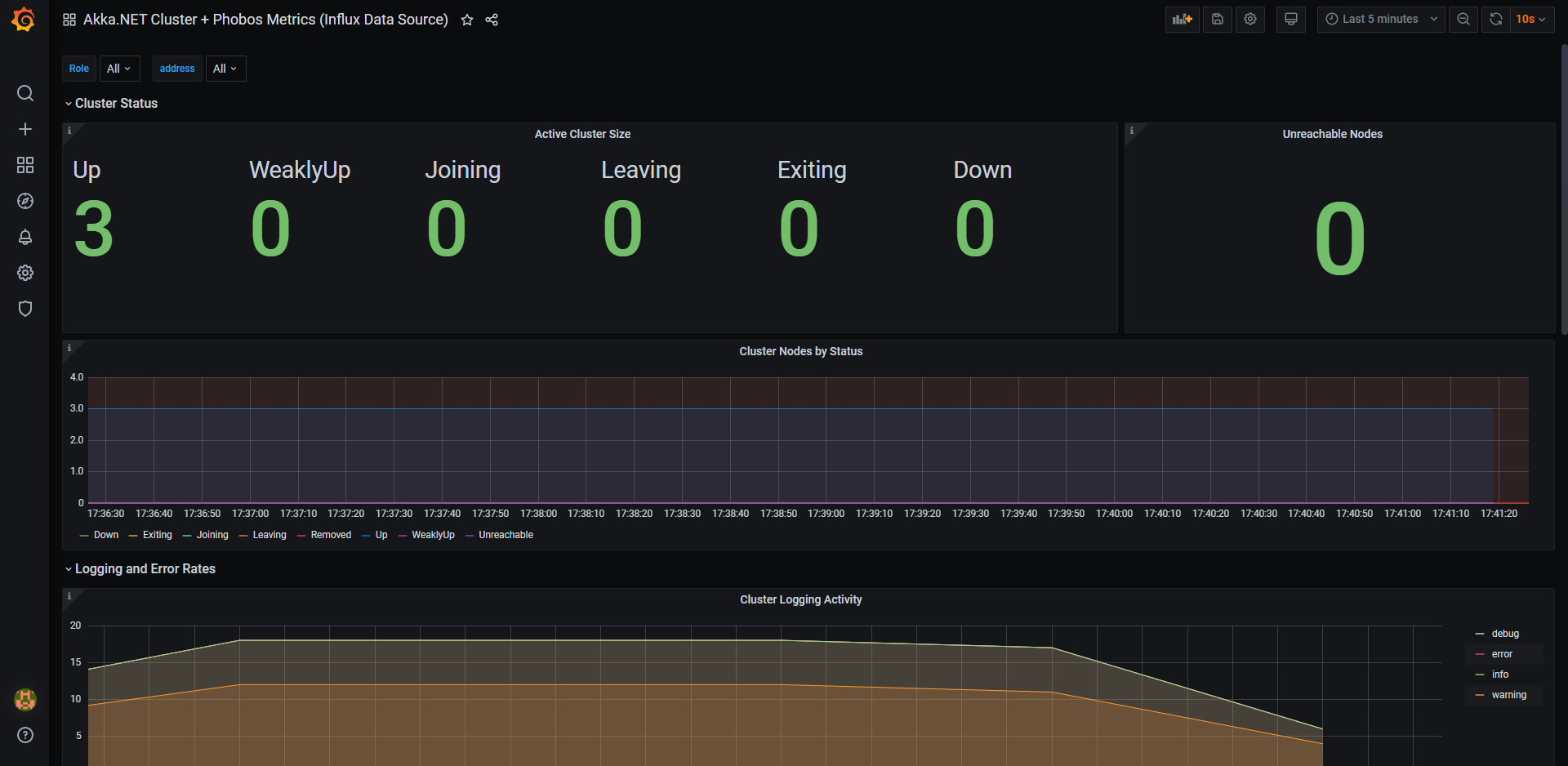Toggle the debug series in logging legend
The height and width of the screenshot is (766, 1568).
(x=1504, y=634)
